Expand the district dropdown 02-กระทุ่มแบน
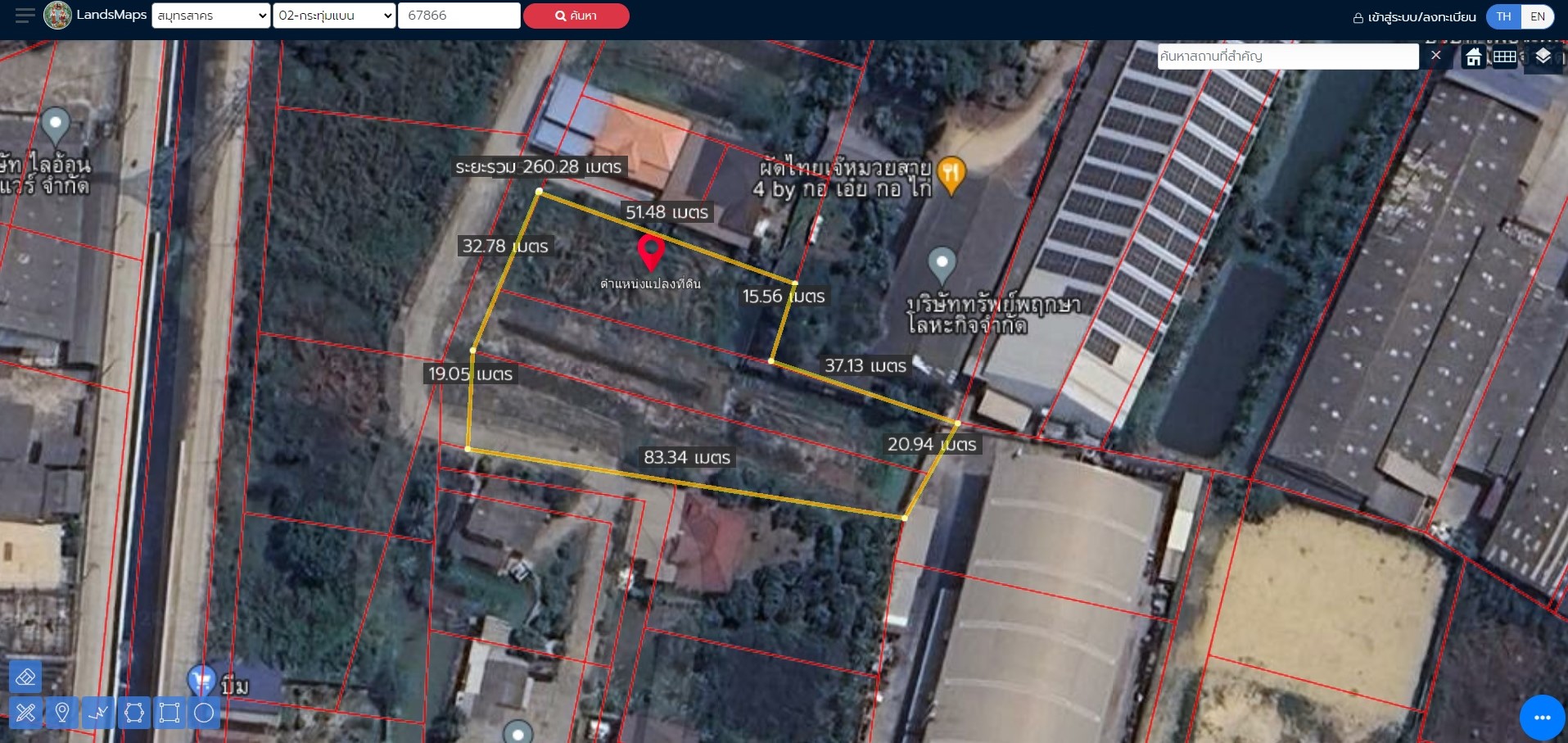Image resolution: width=1568 pixels, height=743 pixels. click(334, 16)
